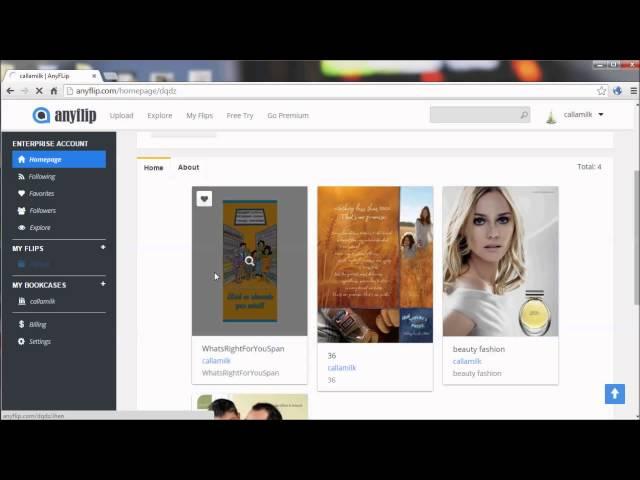Stop page loading with the X button

pos(39,91)
